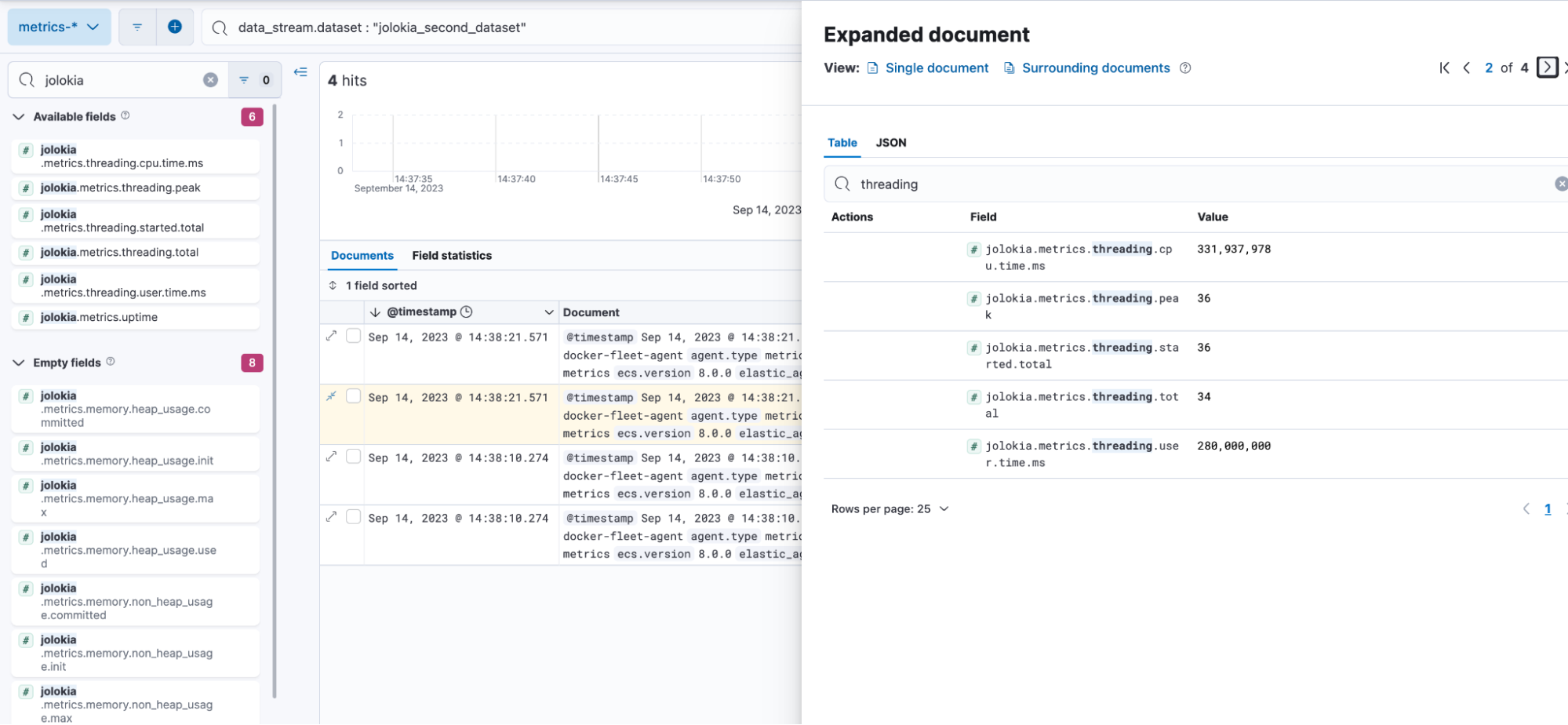Collapse the field list sidebar
Viewport: 1568px width, 725px height.
pos(300,72)
